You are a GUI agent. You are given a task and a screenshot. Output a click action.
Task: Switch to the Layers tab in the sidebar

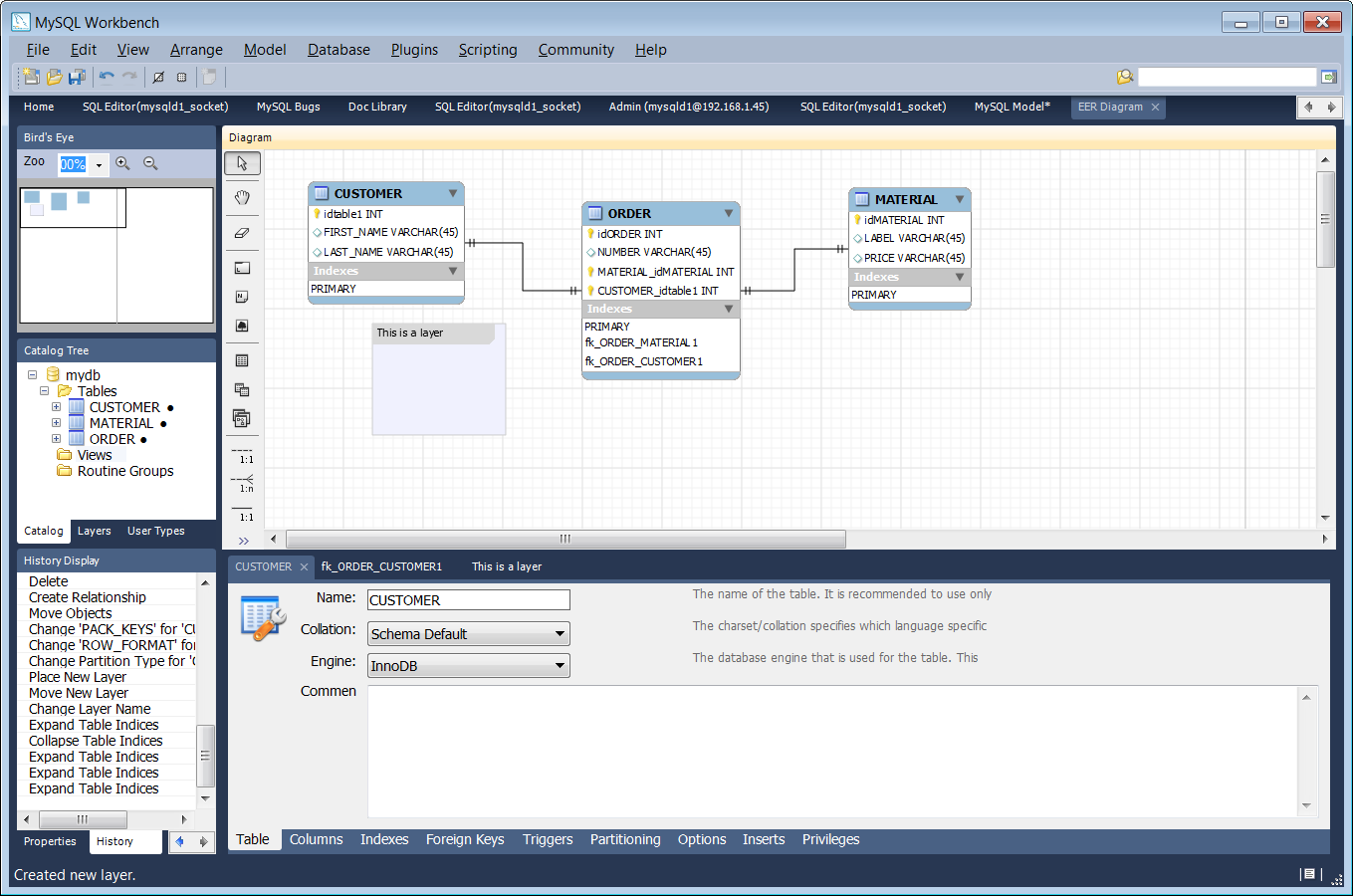pyautogui.click(x=95, y=532)
